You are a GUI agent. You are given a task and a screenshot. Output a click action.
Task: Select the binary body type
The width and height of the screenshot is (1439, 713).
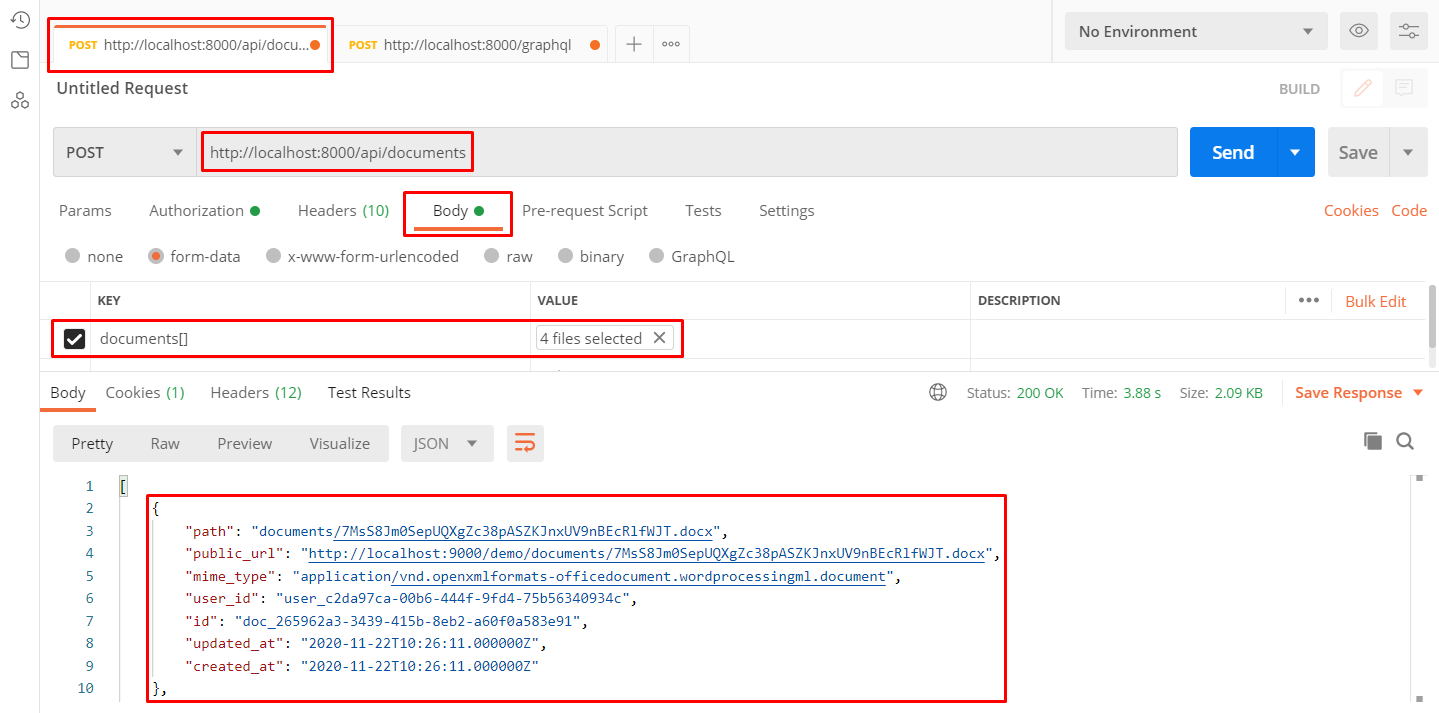566,256
